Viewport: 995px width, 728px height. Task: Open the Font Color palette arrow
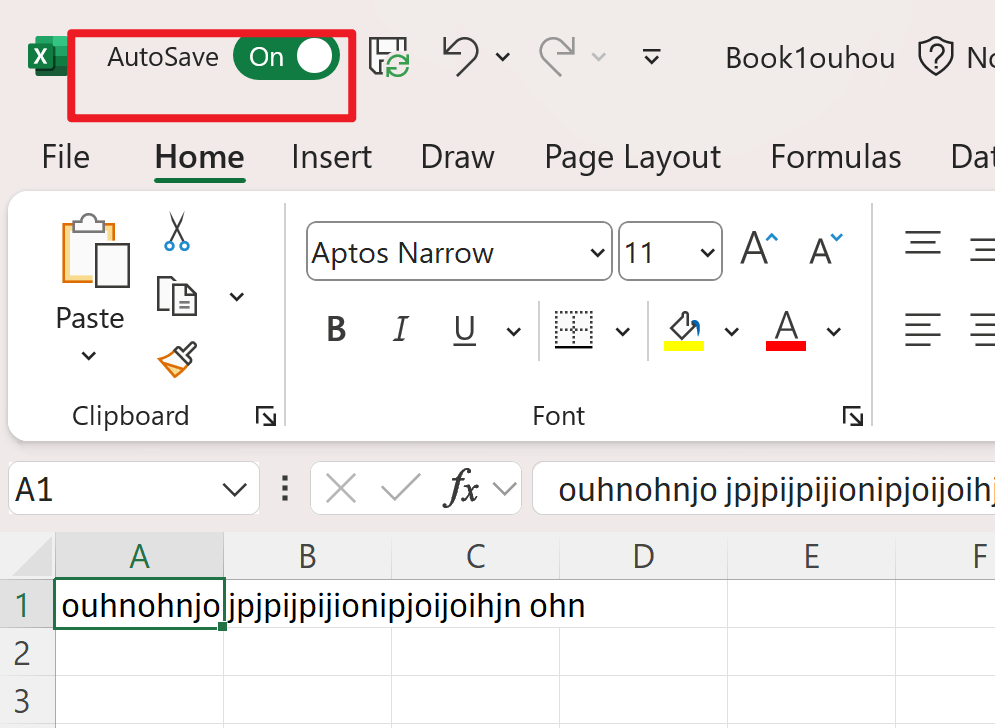pos(834,331)
